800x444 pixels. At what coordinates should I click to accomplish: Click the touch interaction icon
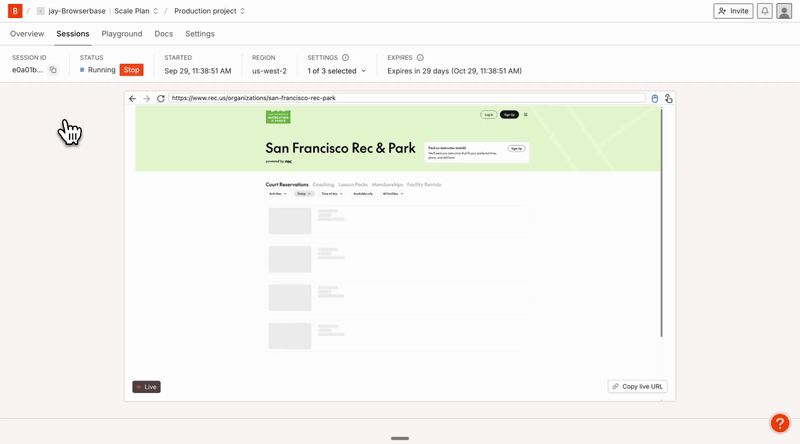tap(668, 99)
